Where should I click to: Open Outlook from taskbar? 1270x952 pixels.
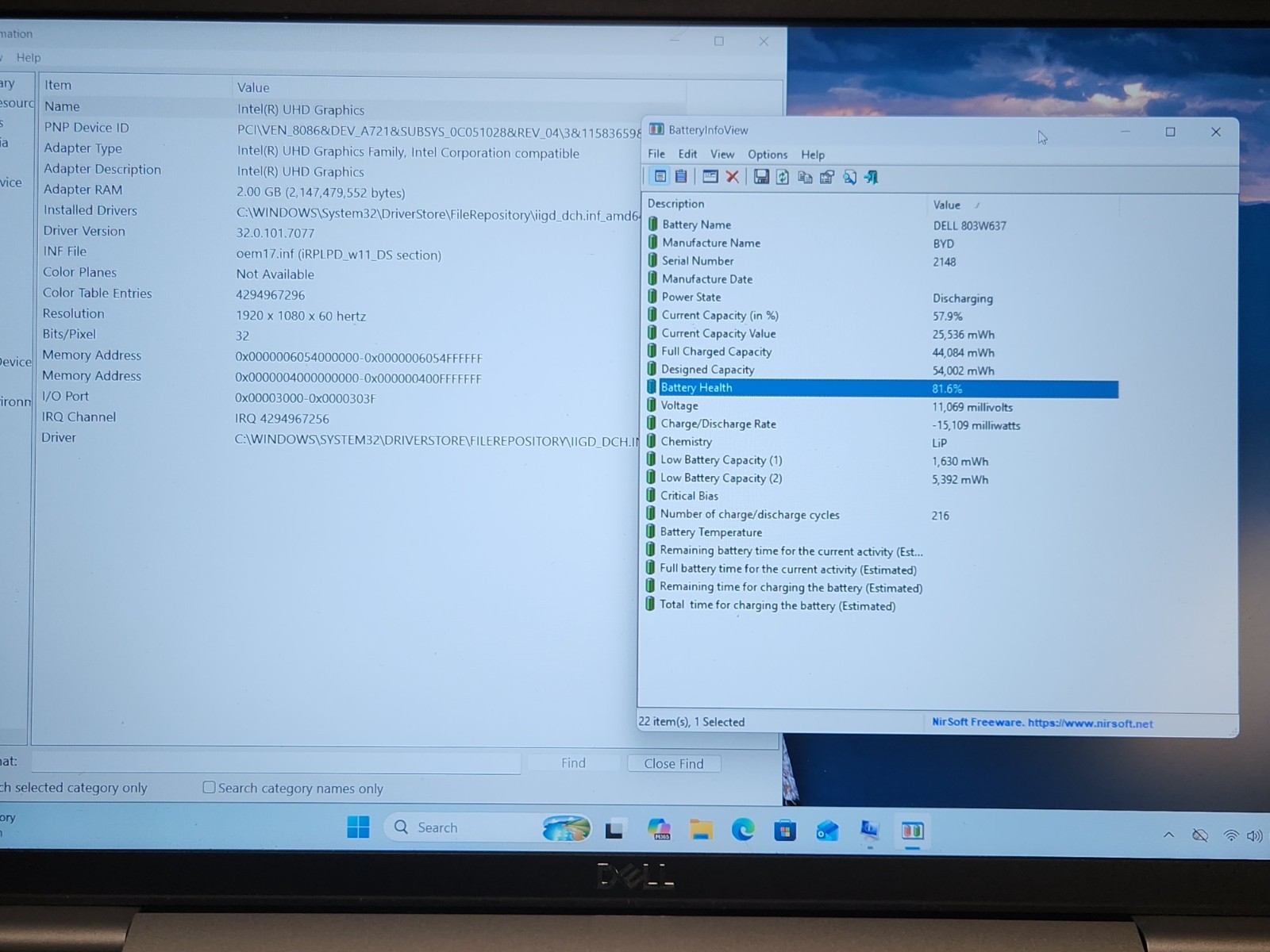[x=827, y=831]
